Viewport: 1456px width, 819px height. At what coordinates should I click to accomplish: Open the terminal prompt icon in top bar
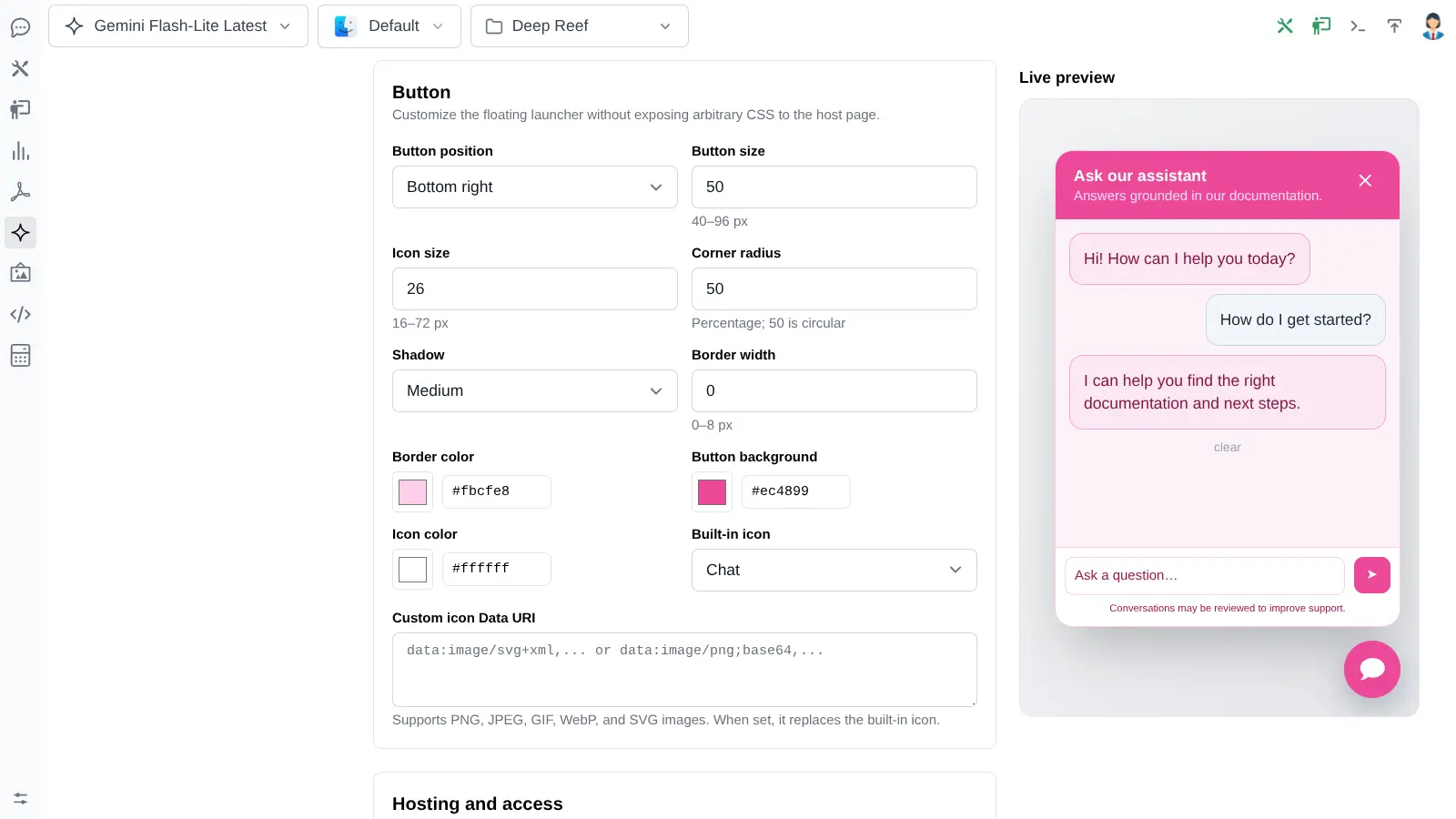point(1358,26)
